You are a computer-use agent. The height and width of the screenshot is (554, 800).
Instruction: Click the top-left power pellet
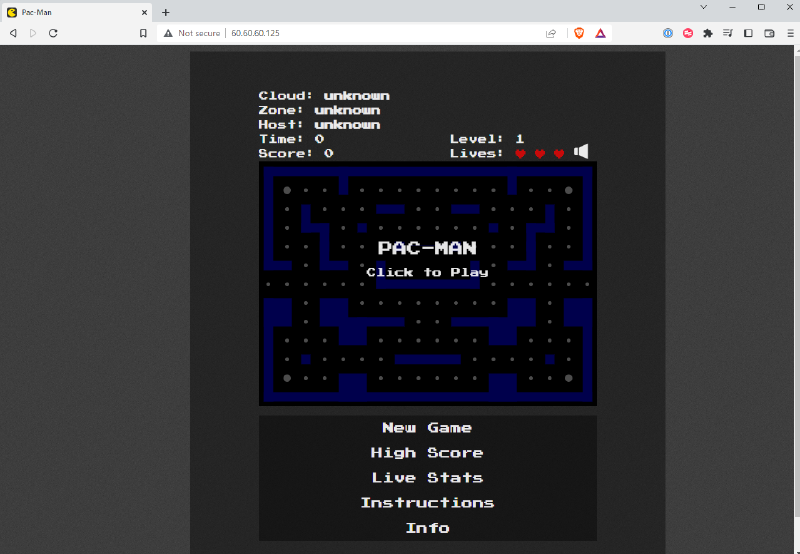(287, 190)
